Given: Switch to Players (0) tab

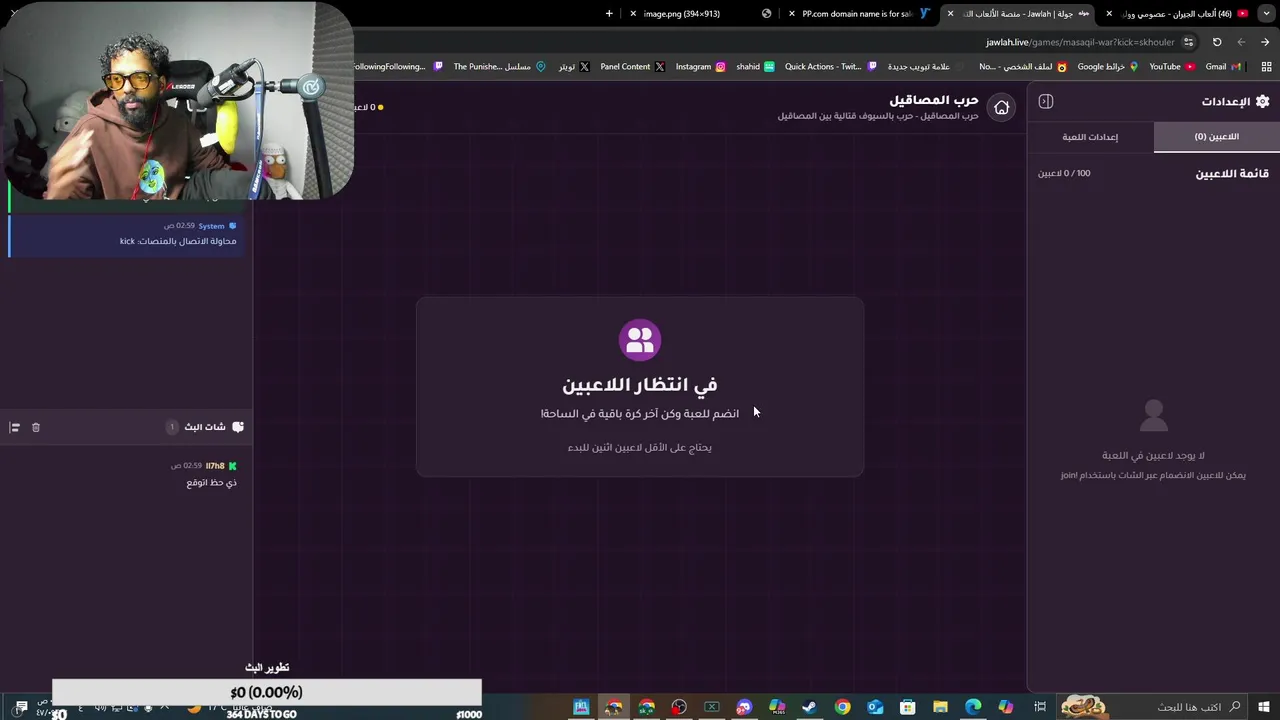Looking at the screenshot, I should pos(1216,137).
